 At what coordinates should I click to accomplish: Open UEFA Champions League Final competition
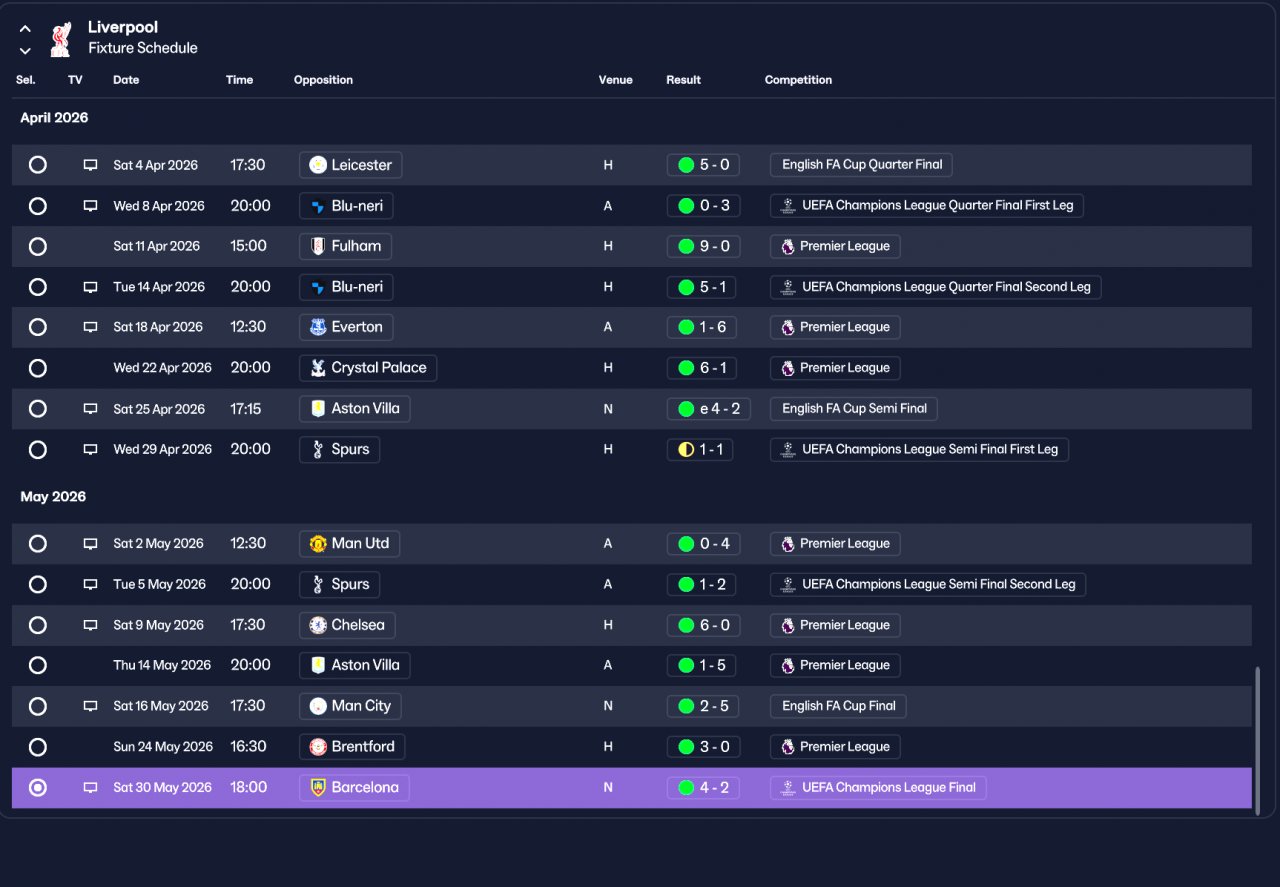(879, 788)
